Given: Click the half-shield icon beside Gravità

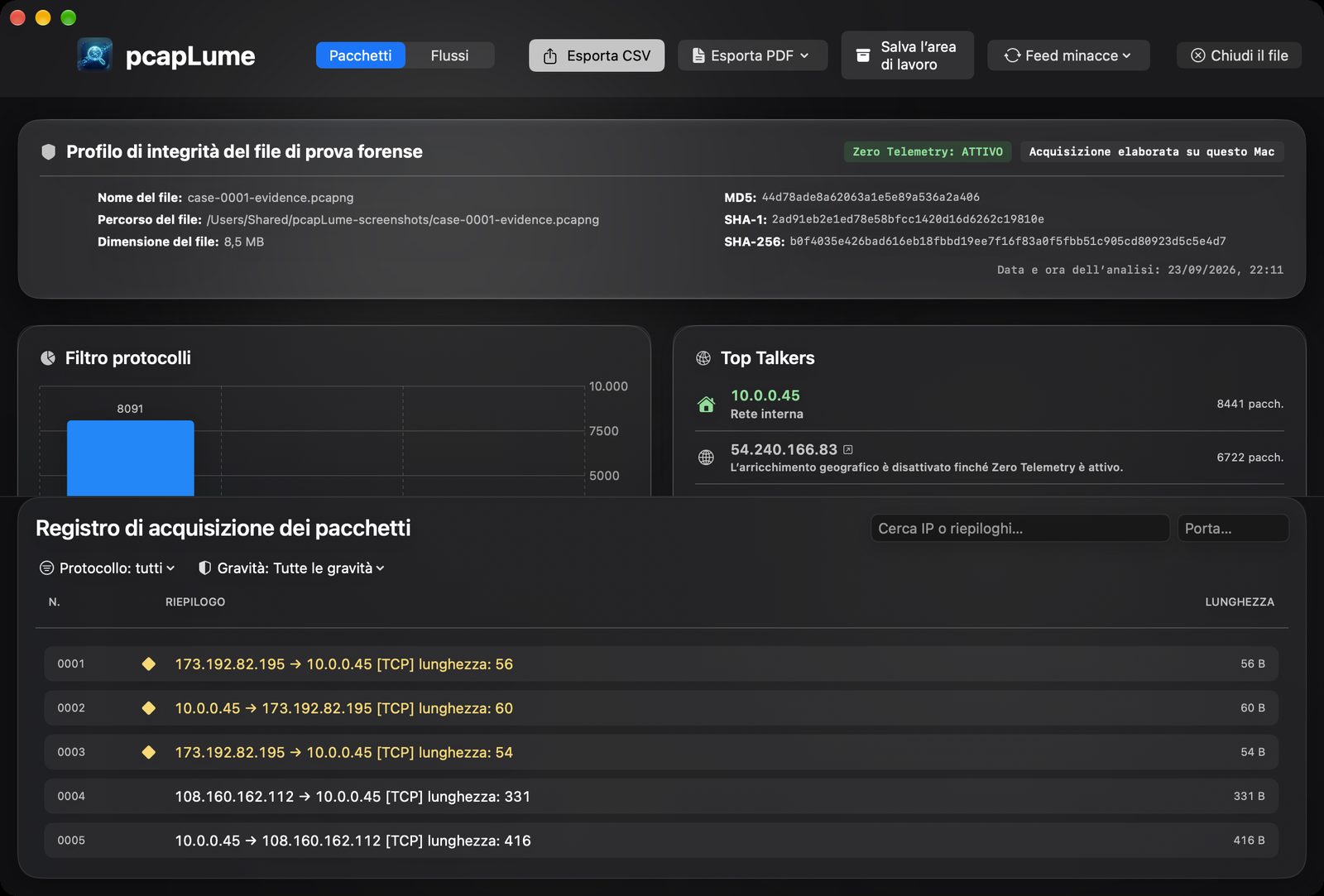Looking at the screenshot, I should pos(205,568).
